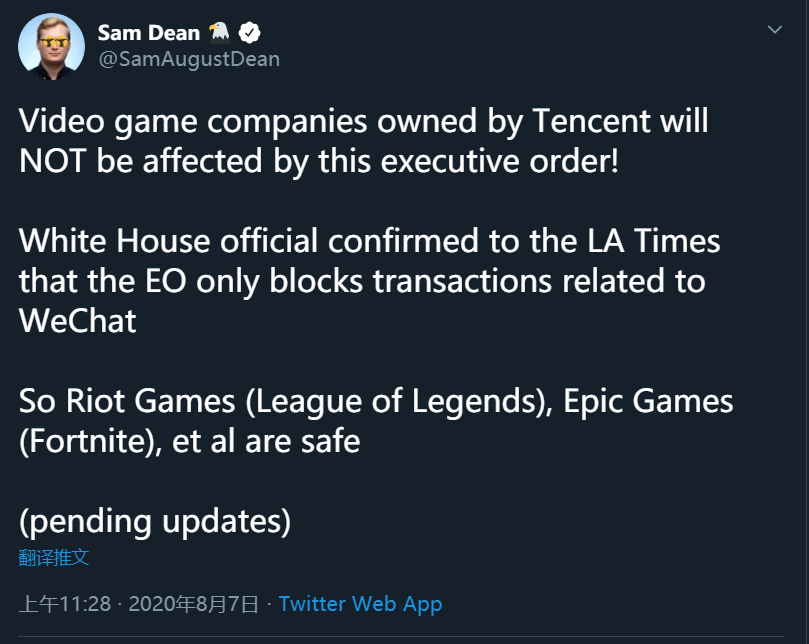Click the 翻译推文 translate tweet link
The height and width of the screenshot is (644, 809).
54,558
